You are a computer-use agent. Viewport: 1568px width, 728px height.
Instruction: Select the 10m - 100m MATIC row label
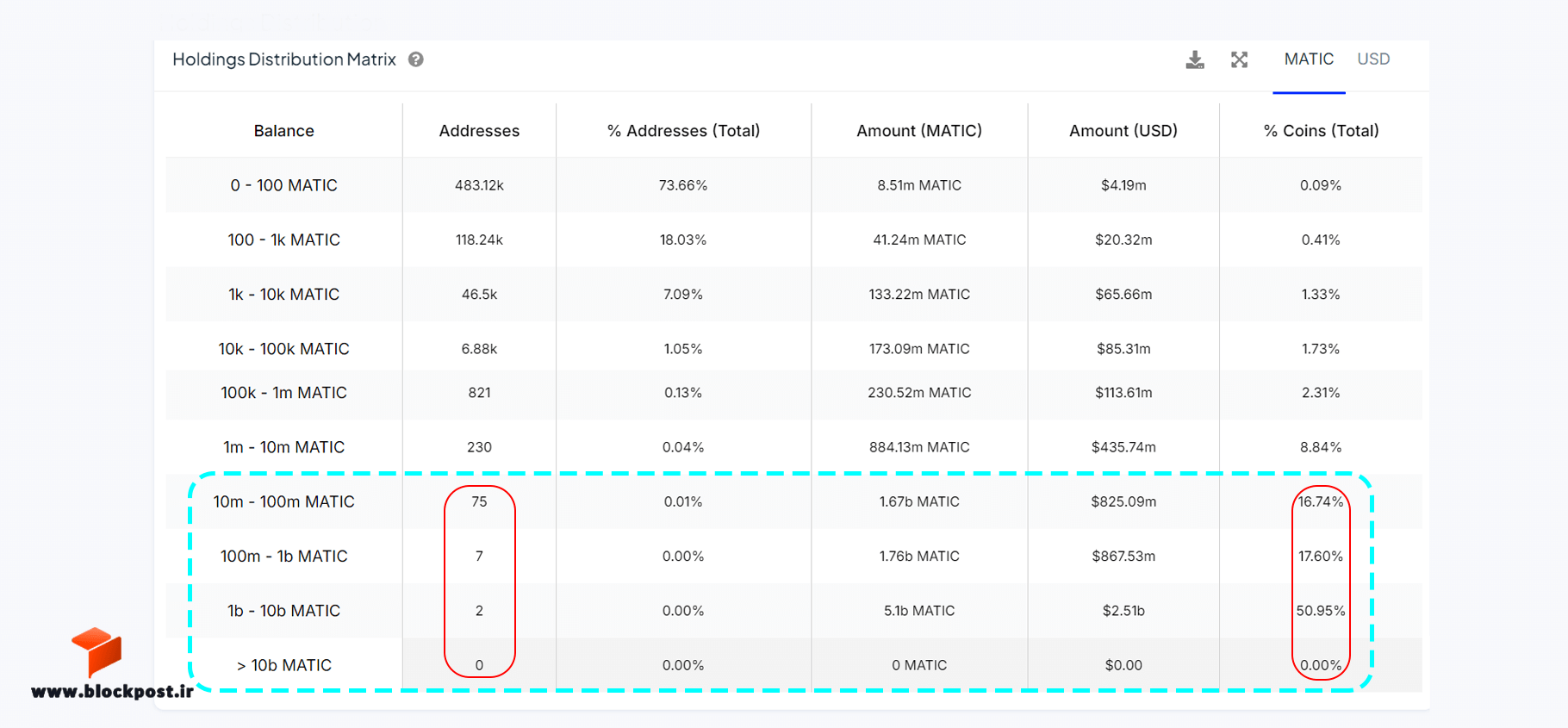click(x=283, y=501)
